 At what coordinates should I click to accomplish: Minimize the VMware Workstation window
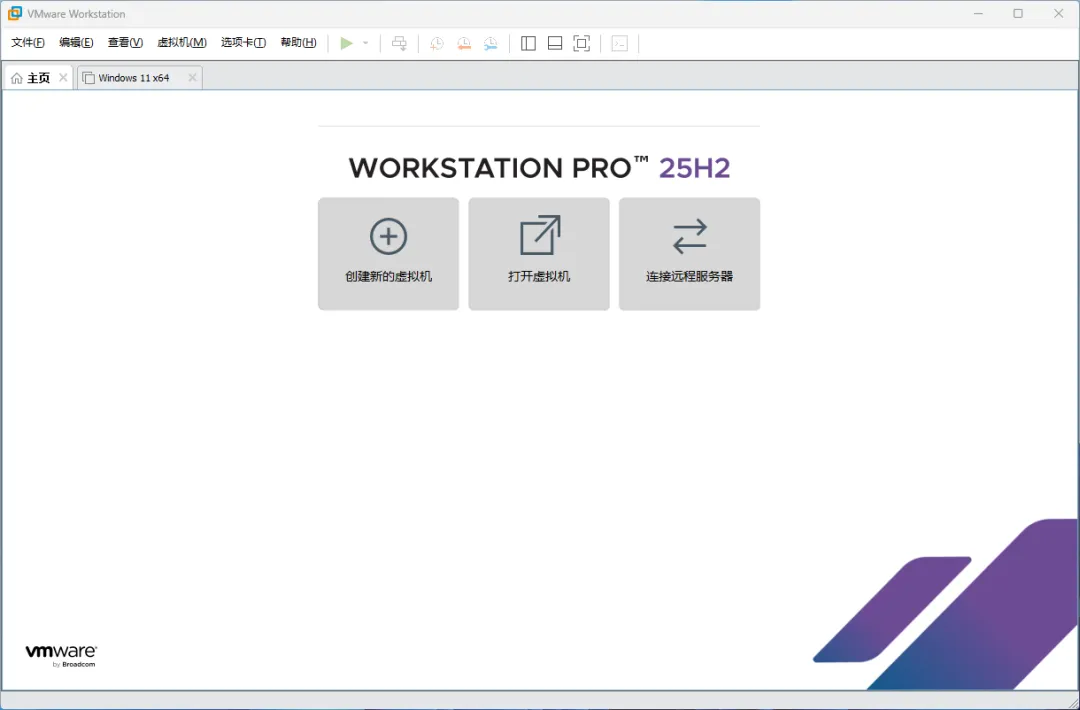[x=978, y=14]
